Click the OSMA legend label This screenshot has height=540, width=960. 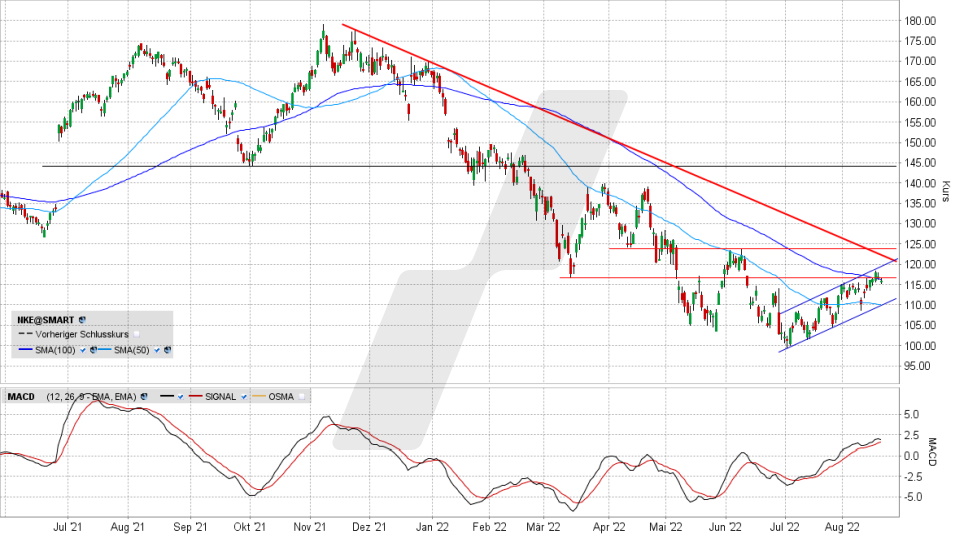[x=281, y=397]
